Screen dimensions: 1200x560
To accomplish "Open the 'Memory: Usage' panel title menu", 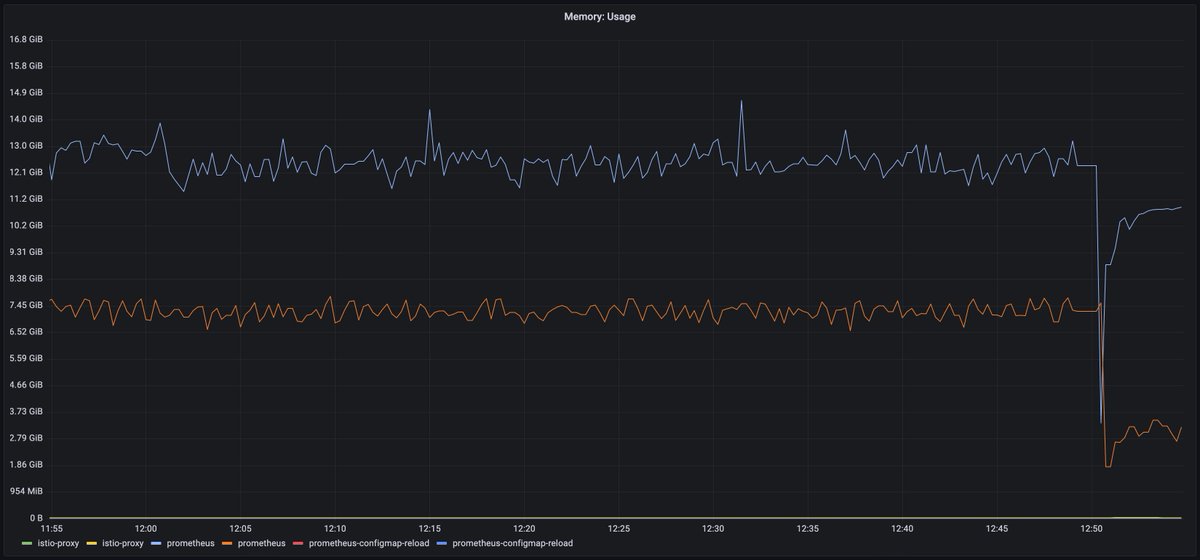I will pos(599,16).
